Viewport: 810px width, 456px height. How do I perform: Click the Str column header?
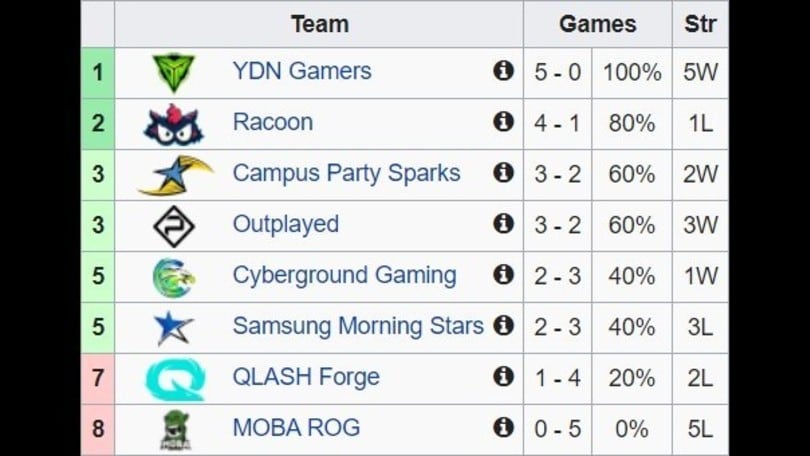700,24
